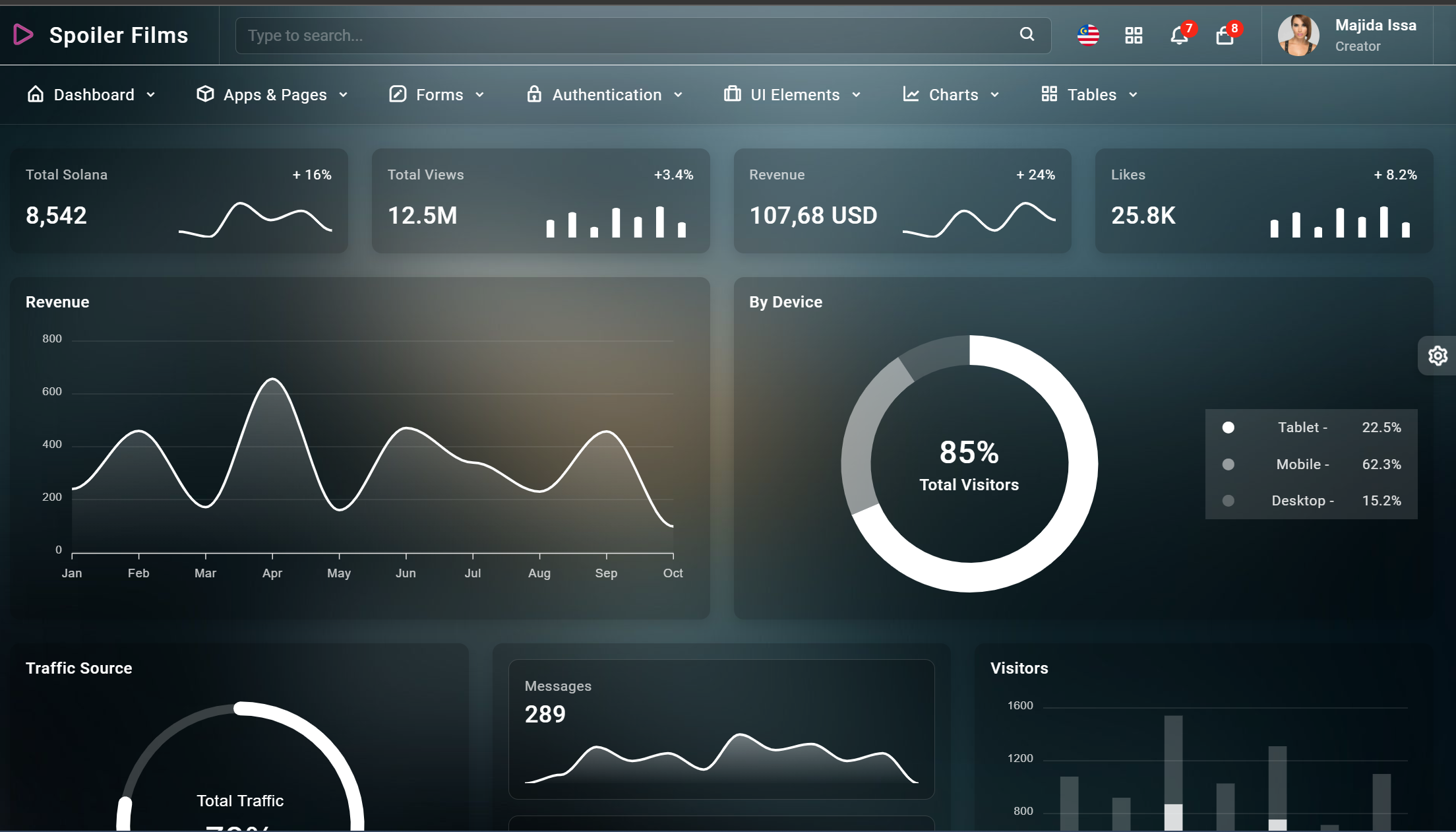Screen dimensions: 1456x832
Task: Click the Majida Issa profile name
Action: tap(1376, 25)
